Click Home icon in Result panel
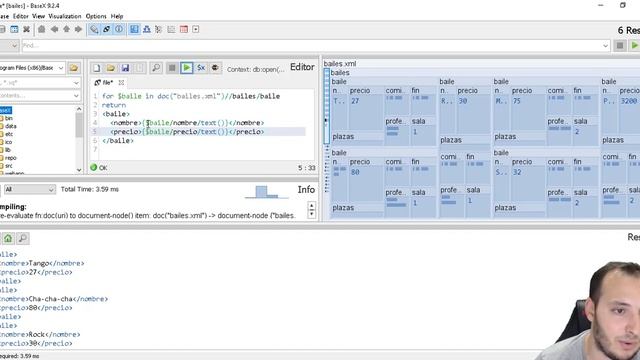This screenshot has width=640, height=360. tap(8, 238)
